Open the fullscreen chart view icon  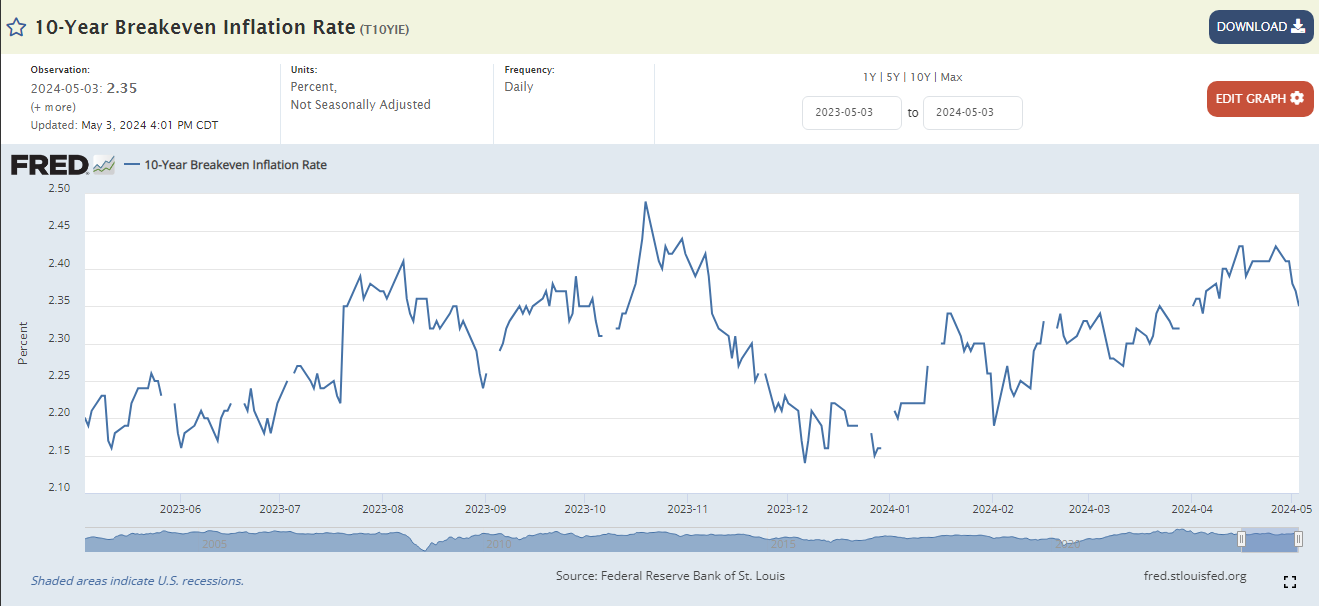point(1289,582)
